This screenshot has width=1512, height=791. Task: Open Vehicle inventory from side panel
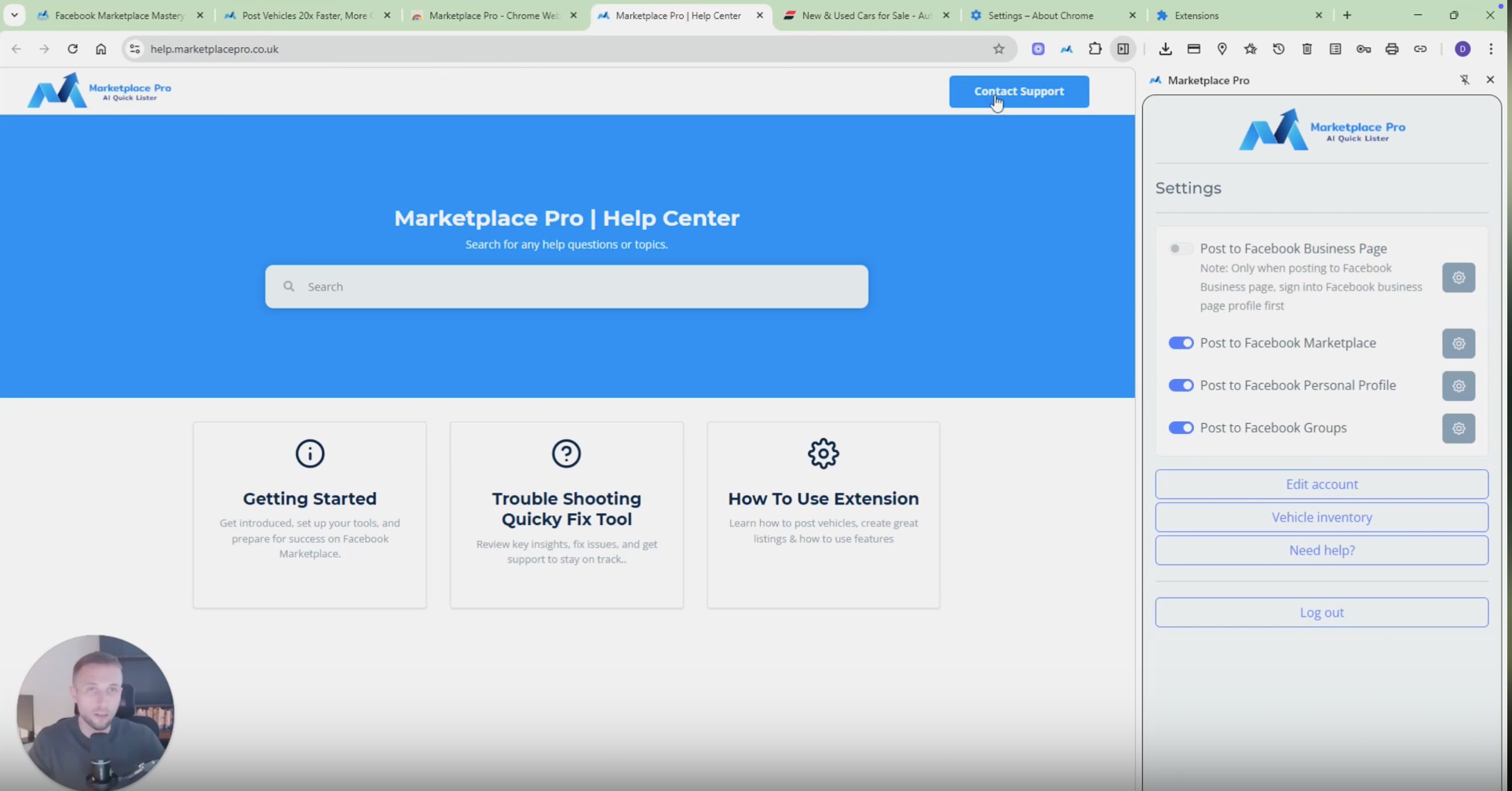[1321, 517]
